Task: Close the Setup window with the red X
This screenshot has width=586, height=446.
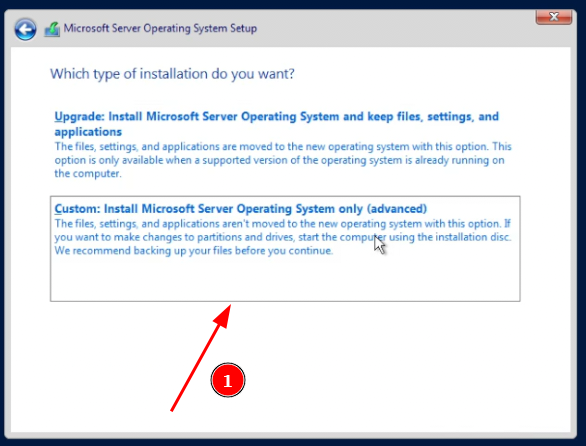Action: [x=553, y=17]
